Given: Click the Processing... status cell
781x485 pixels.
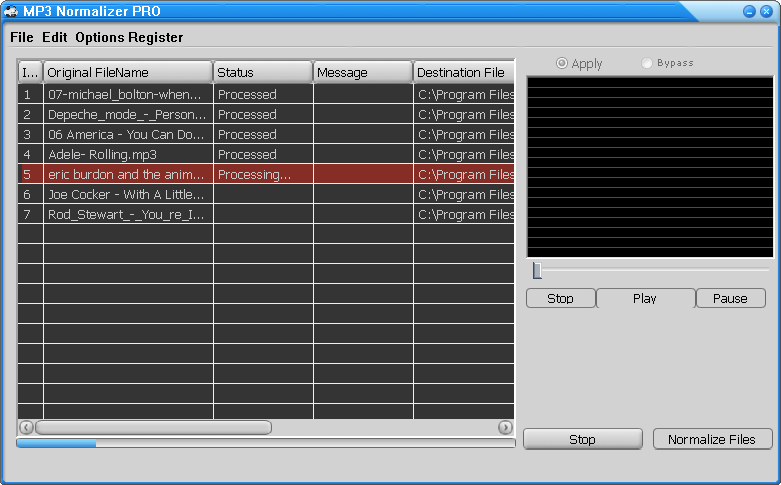Looking at the screenshot, I should tap(263, 174).
